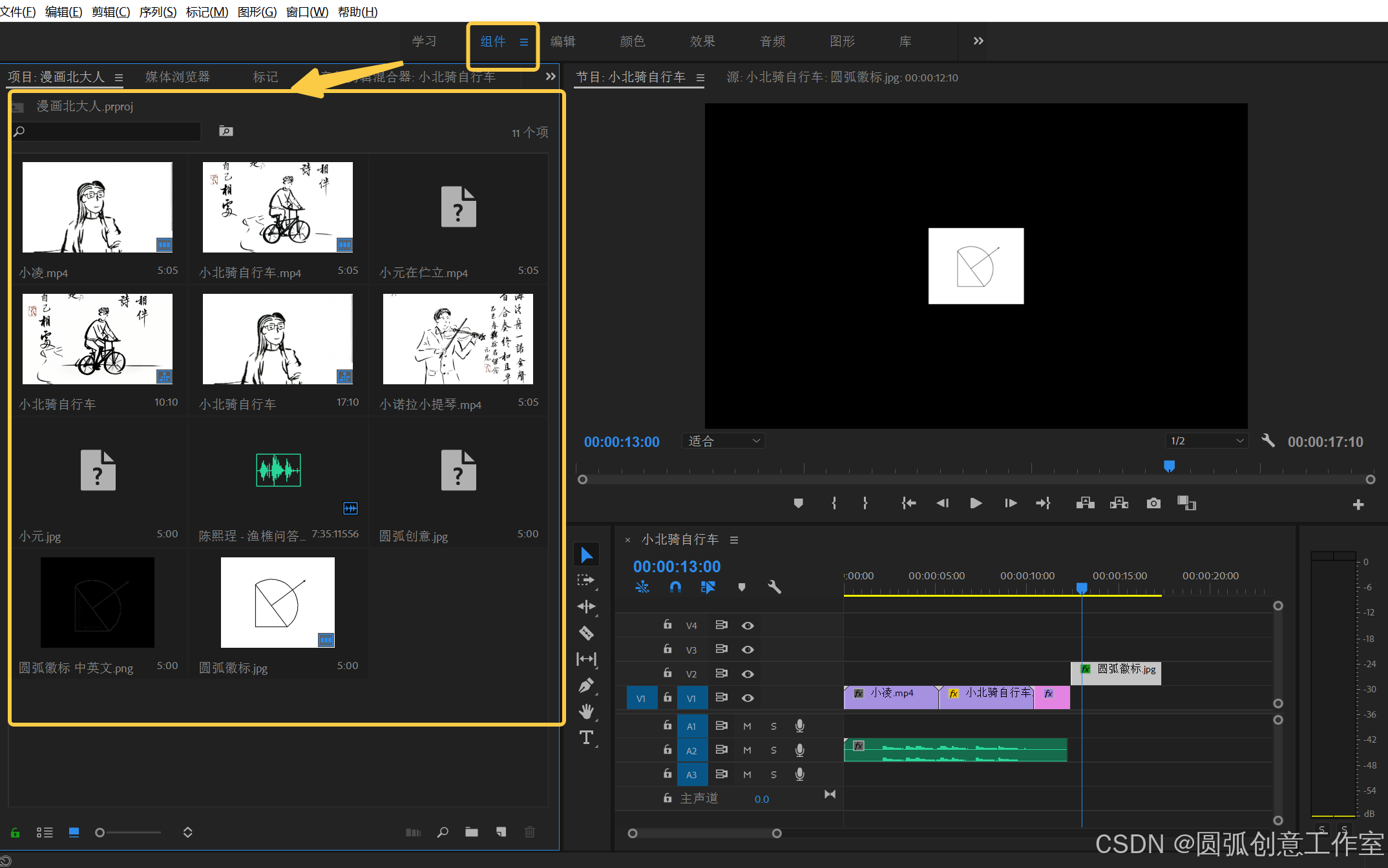
Task: Select the Razor tool in the toolbar
Action: pyautogui.click(x=586, y=633)
